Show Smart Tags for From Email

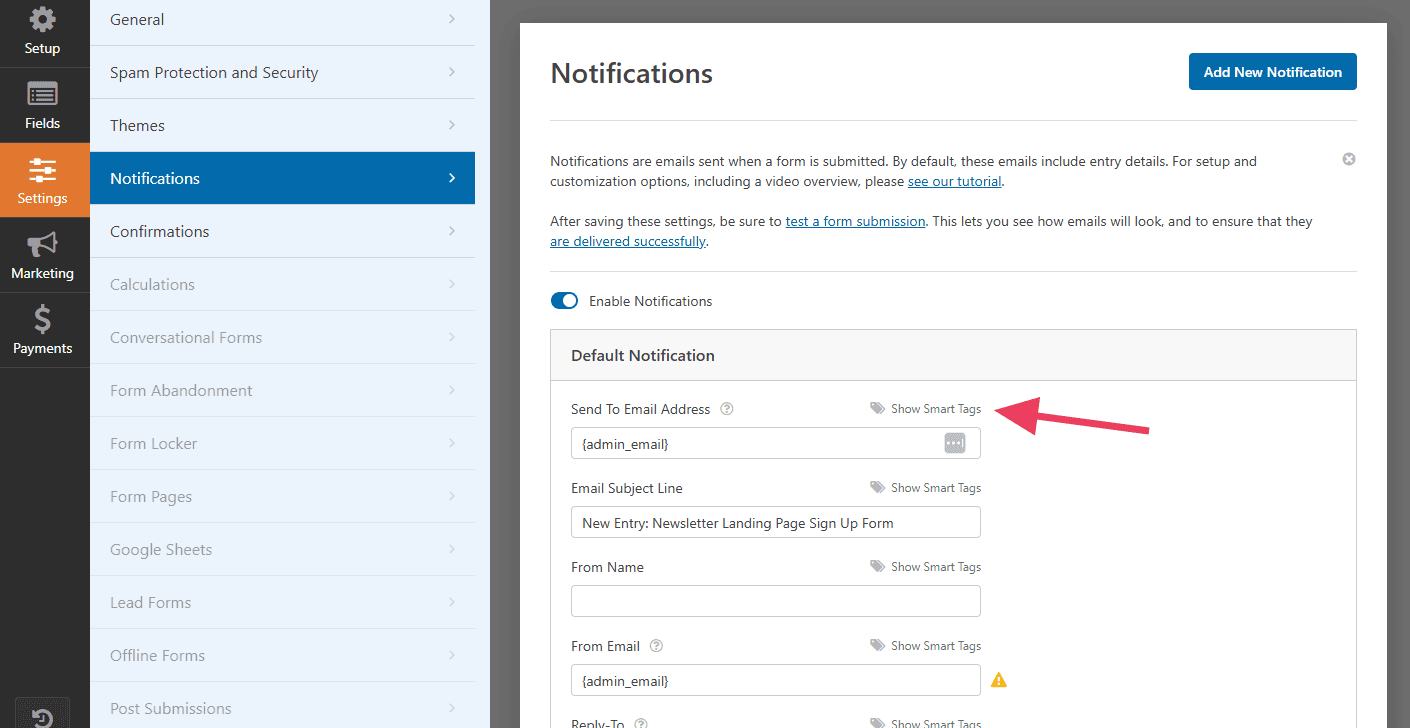pyautogui.click(x=926, y=646)
